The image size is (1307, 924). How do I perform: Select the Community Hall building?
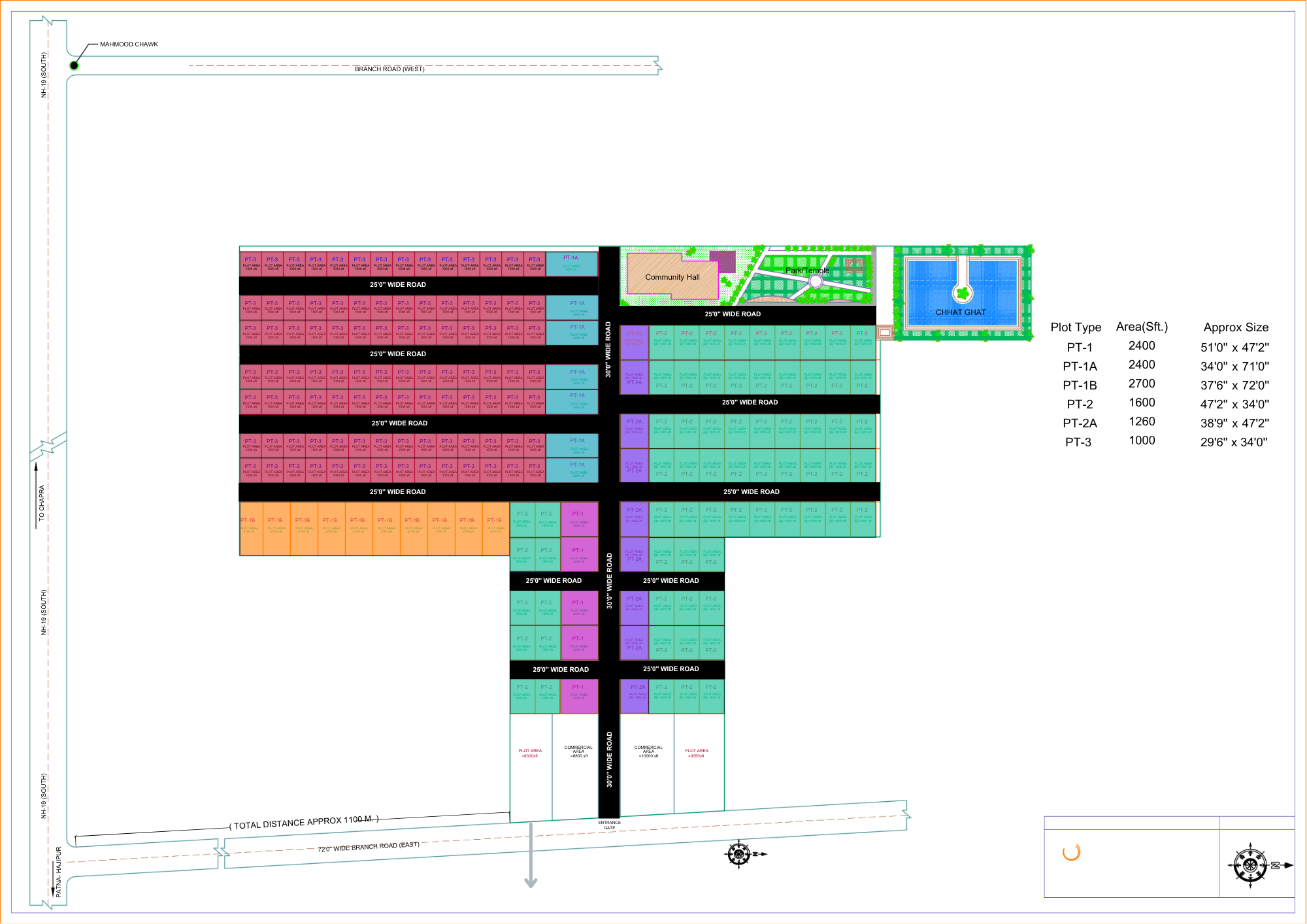coord(672,276)
